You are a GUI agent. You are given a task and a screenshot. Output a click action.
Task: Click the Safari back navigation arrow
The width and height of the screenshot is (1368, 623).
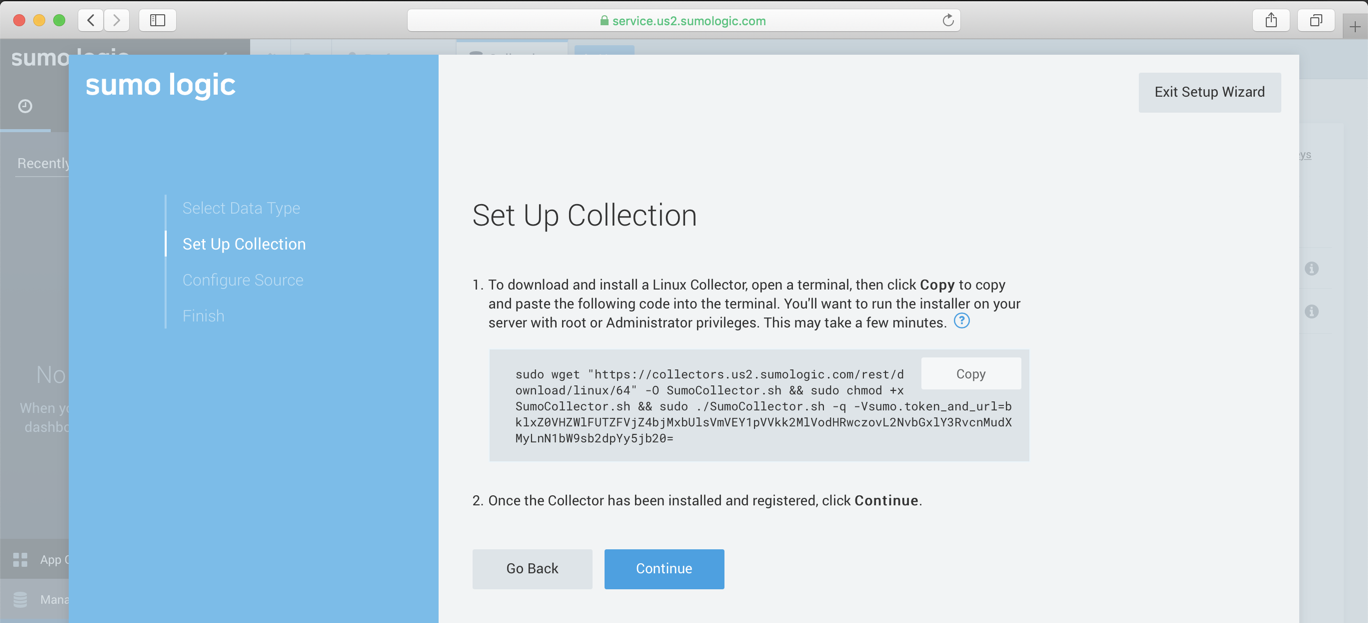91,20
